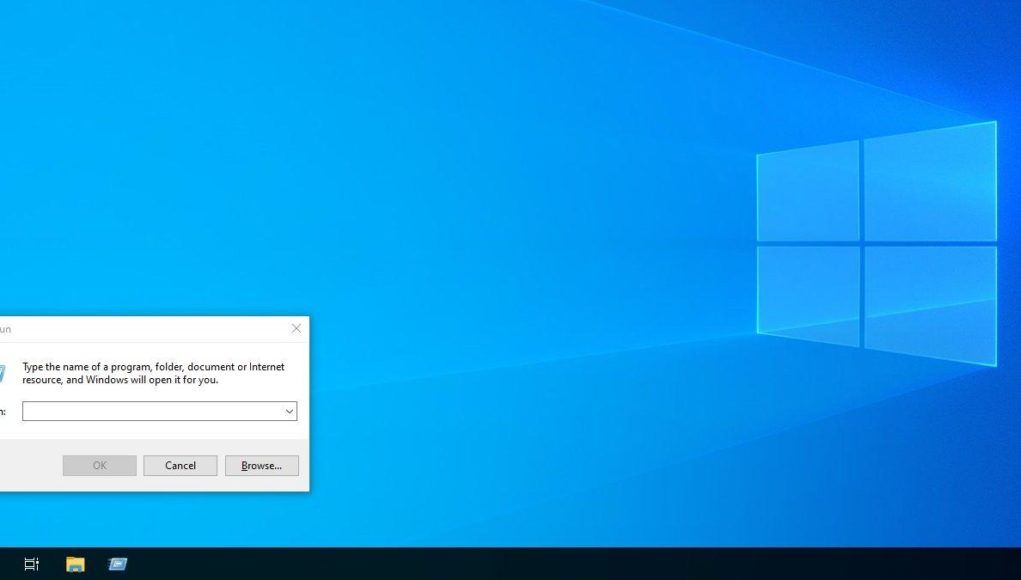Open the Run app taskbar icon
The height and width of the screenshot is (580, 1021).
point(118,564)
